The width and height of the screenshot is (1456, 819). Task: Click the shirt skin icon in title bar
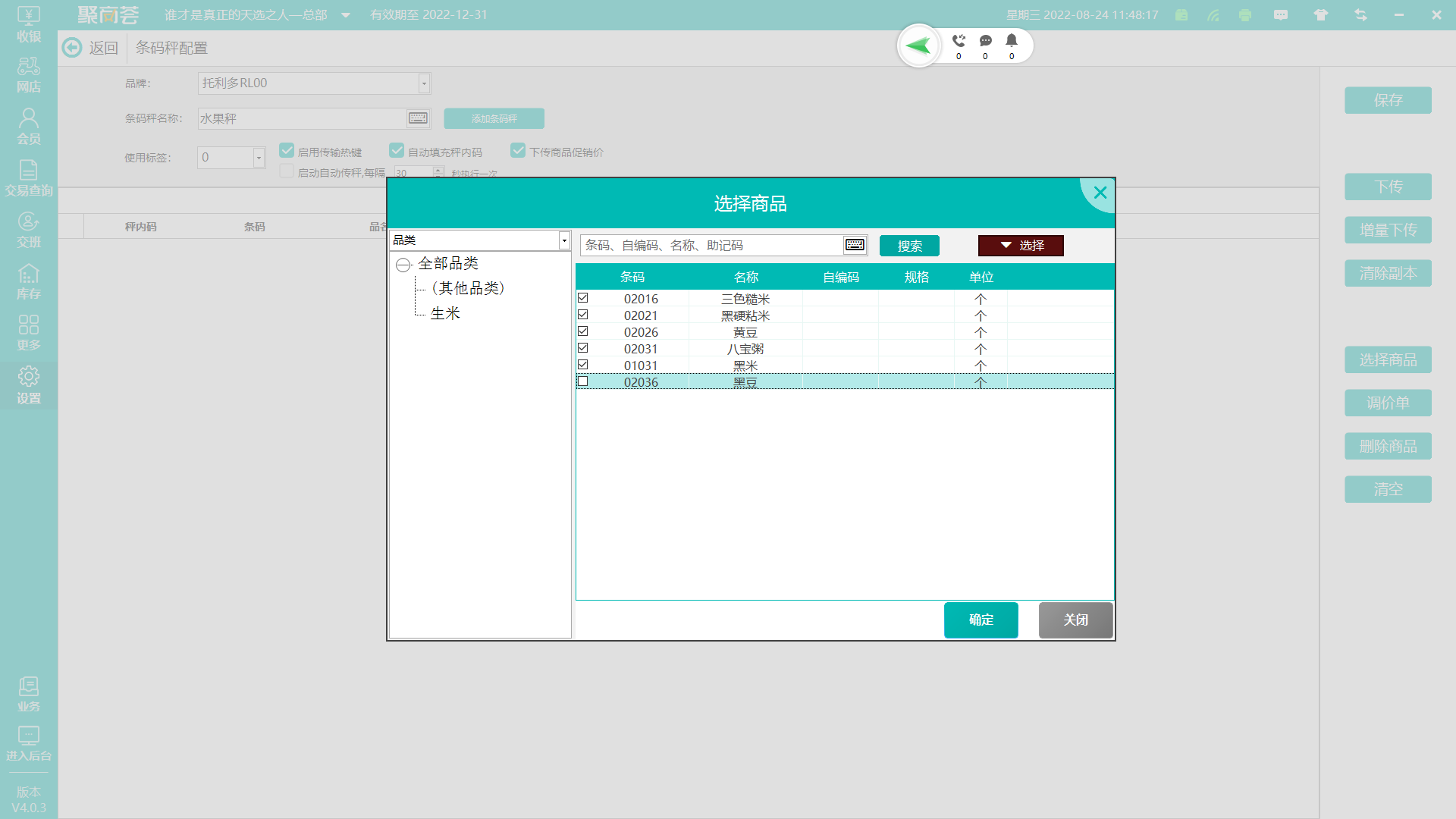click(x=1321, y=15)
